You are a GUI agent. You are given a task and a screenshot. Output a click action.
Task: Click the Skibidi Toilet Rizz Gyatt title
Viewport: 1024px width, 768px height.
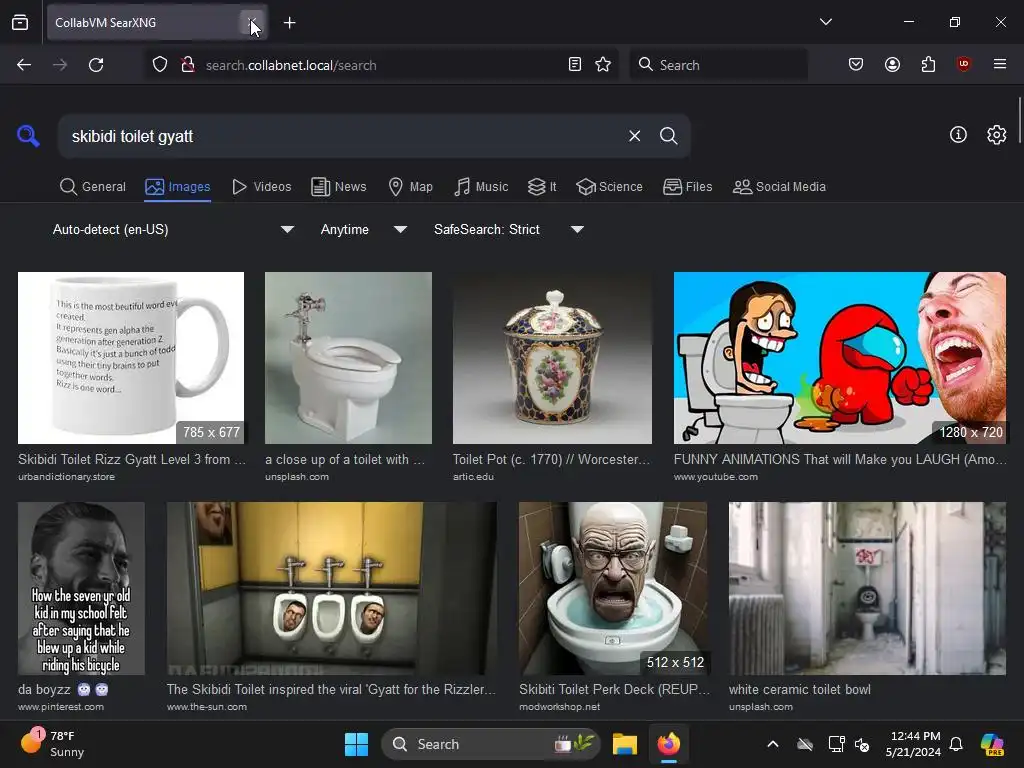[132, 460]
